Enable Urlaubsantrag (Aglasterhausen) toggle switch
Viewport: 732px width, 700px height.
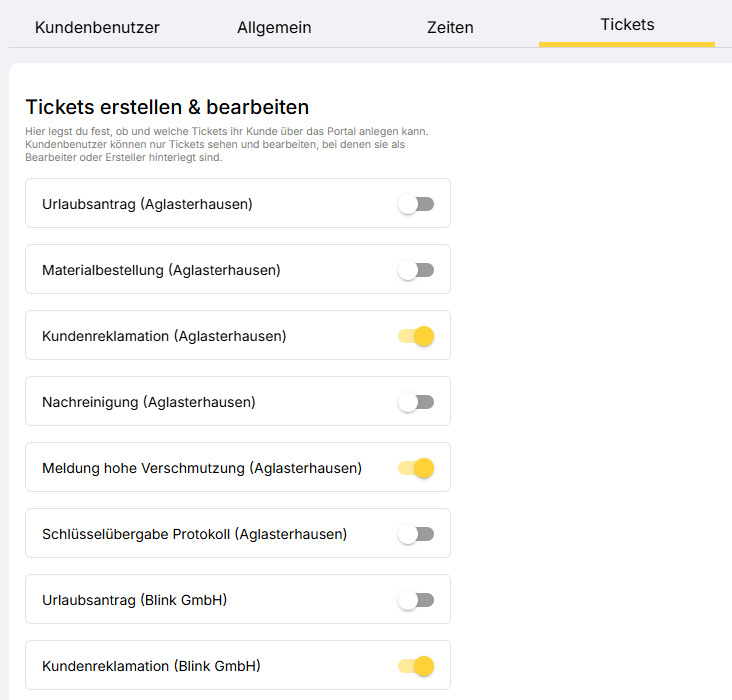(416, 204)
